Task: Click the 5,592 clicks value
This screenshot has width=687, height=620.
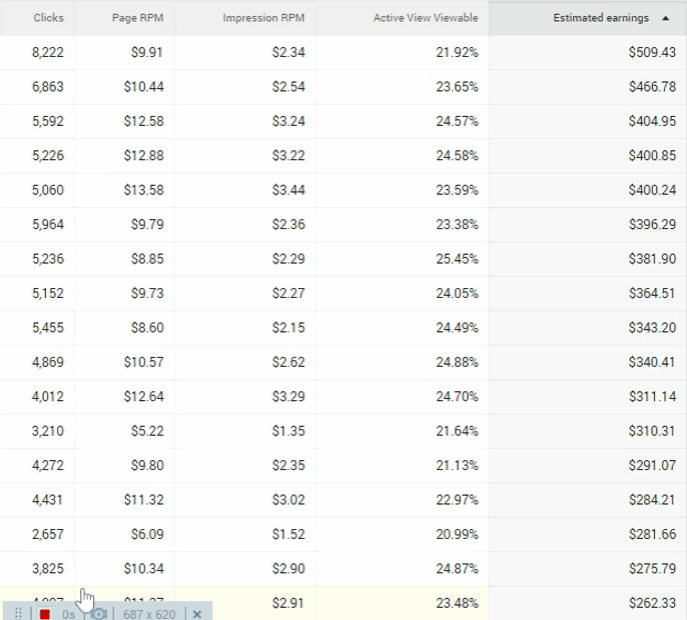Action: (x=48, y=121)
